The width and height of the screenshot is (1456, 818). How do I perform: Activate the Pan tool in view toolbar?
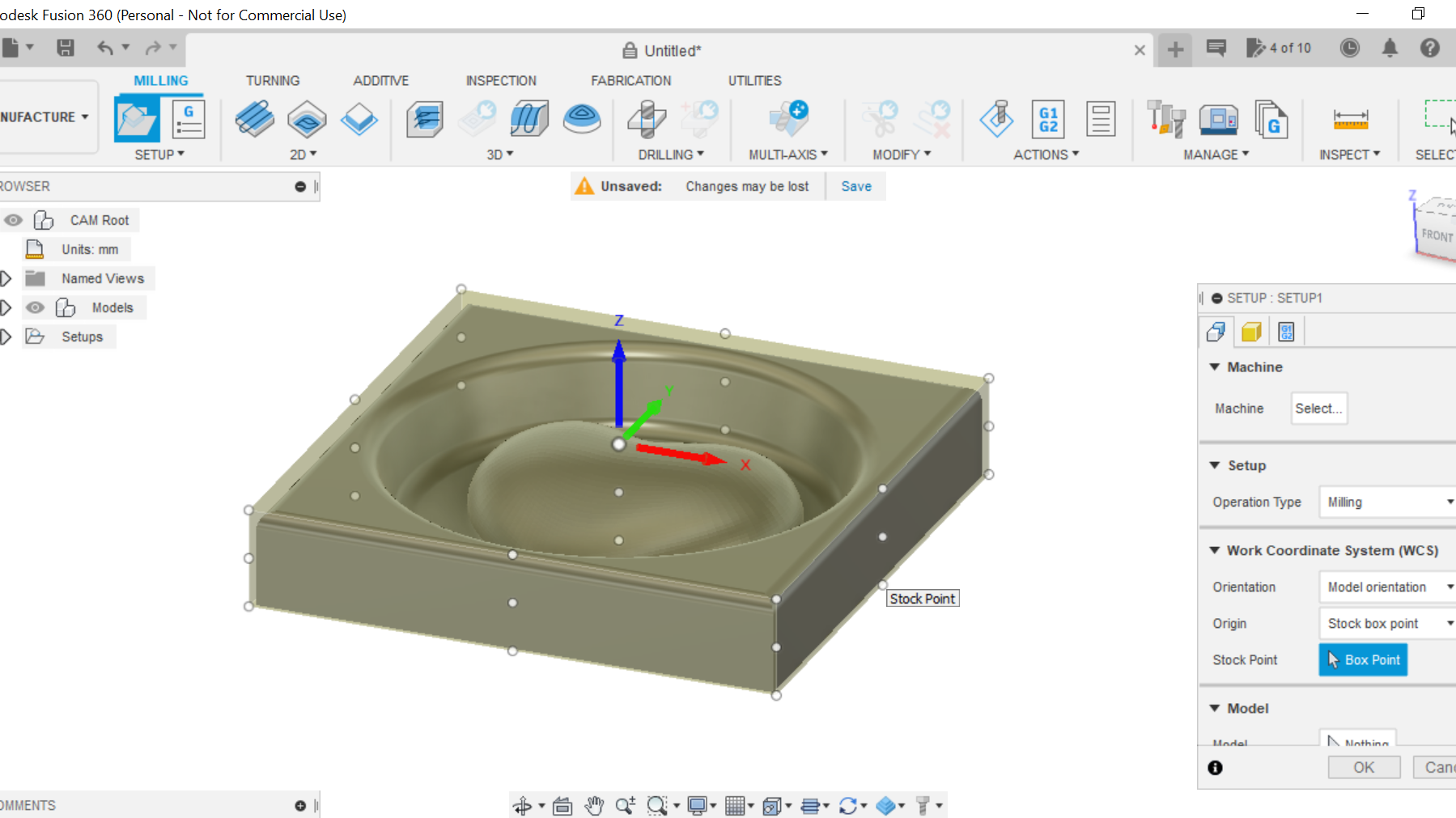[595, 805]
